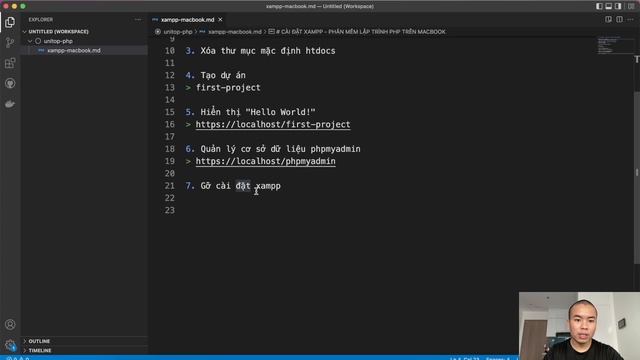Click the text "Tạo dự án"
The image size is (640, 360).
223,76
